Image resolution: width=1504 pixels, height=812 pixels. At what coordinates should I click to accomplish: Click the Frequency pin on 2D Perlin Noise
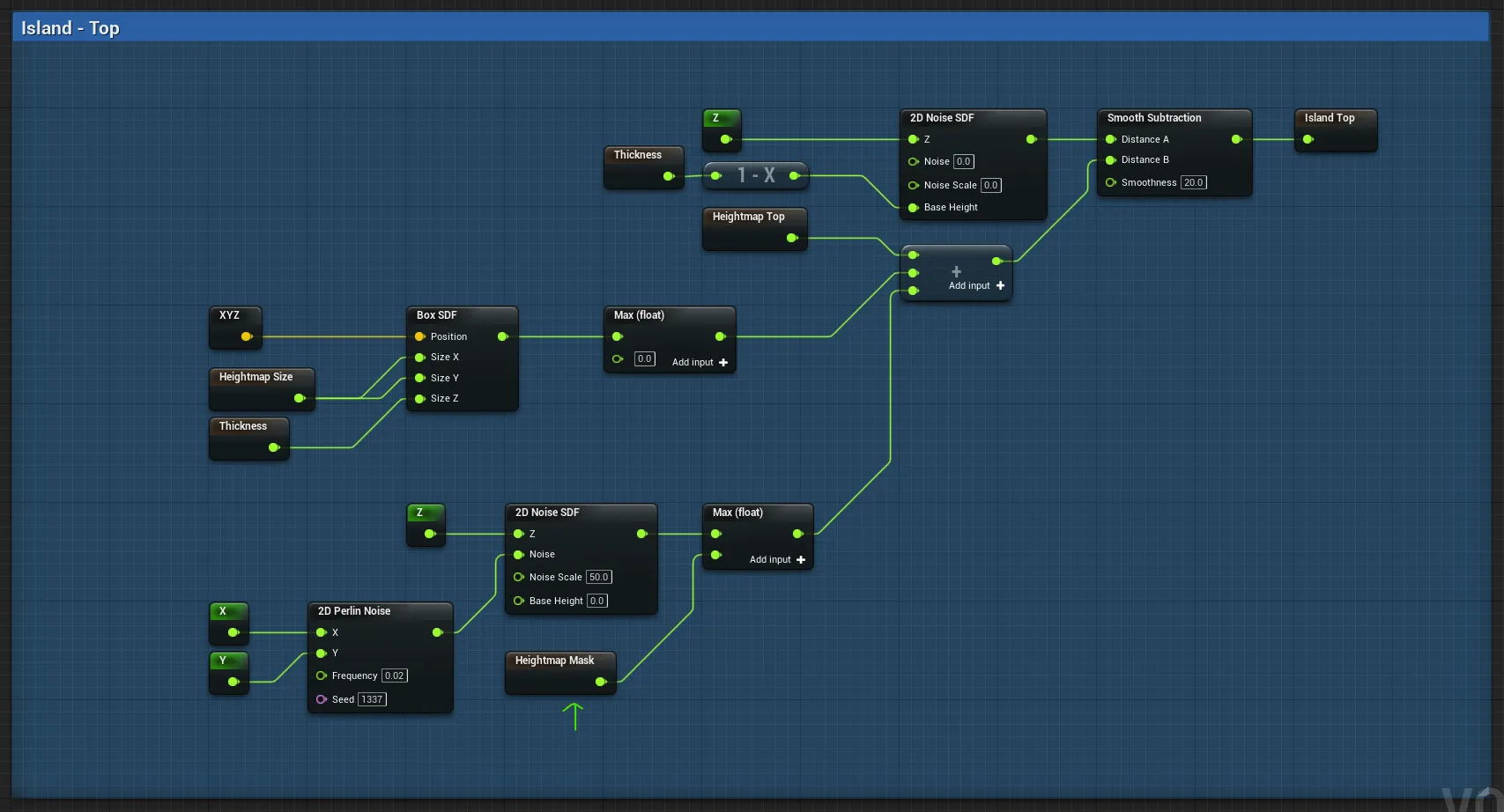pos(322,675)
